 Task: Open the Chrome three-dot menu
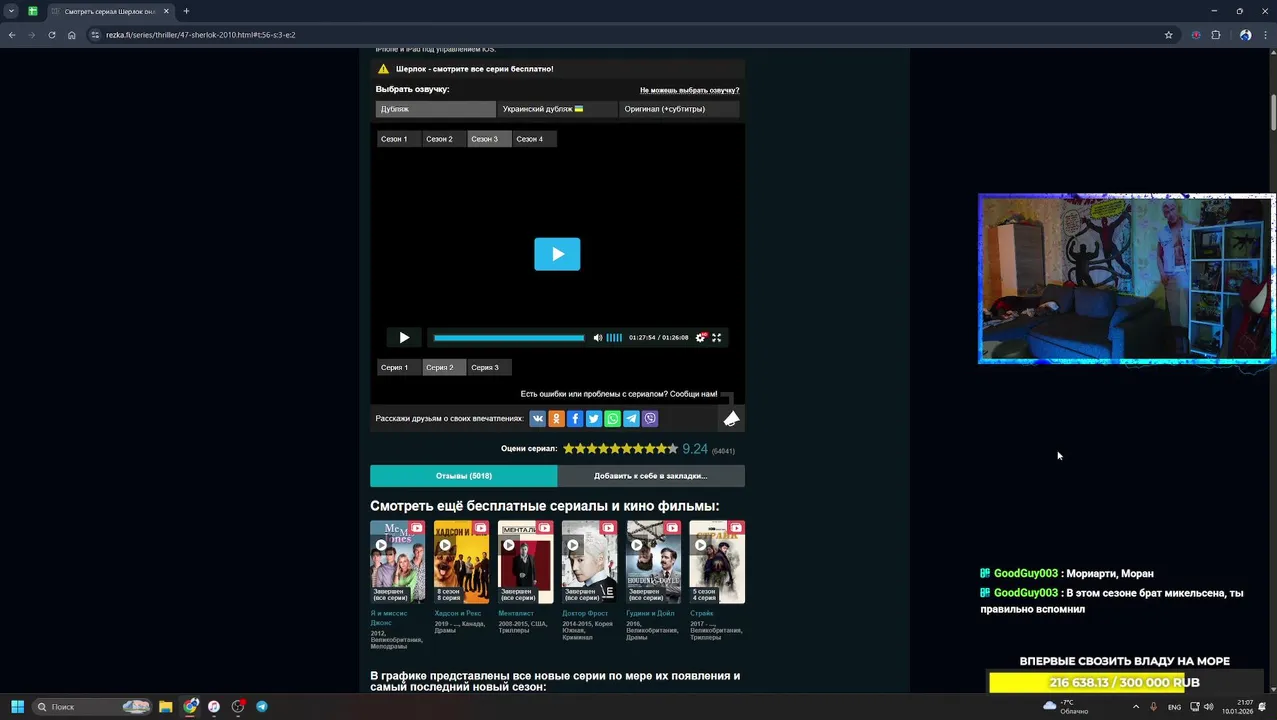[x=1264, y=35]
